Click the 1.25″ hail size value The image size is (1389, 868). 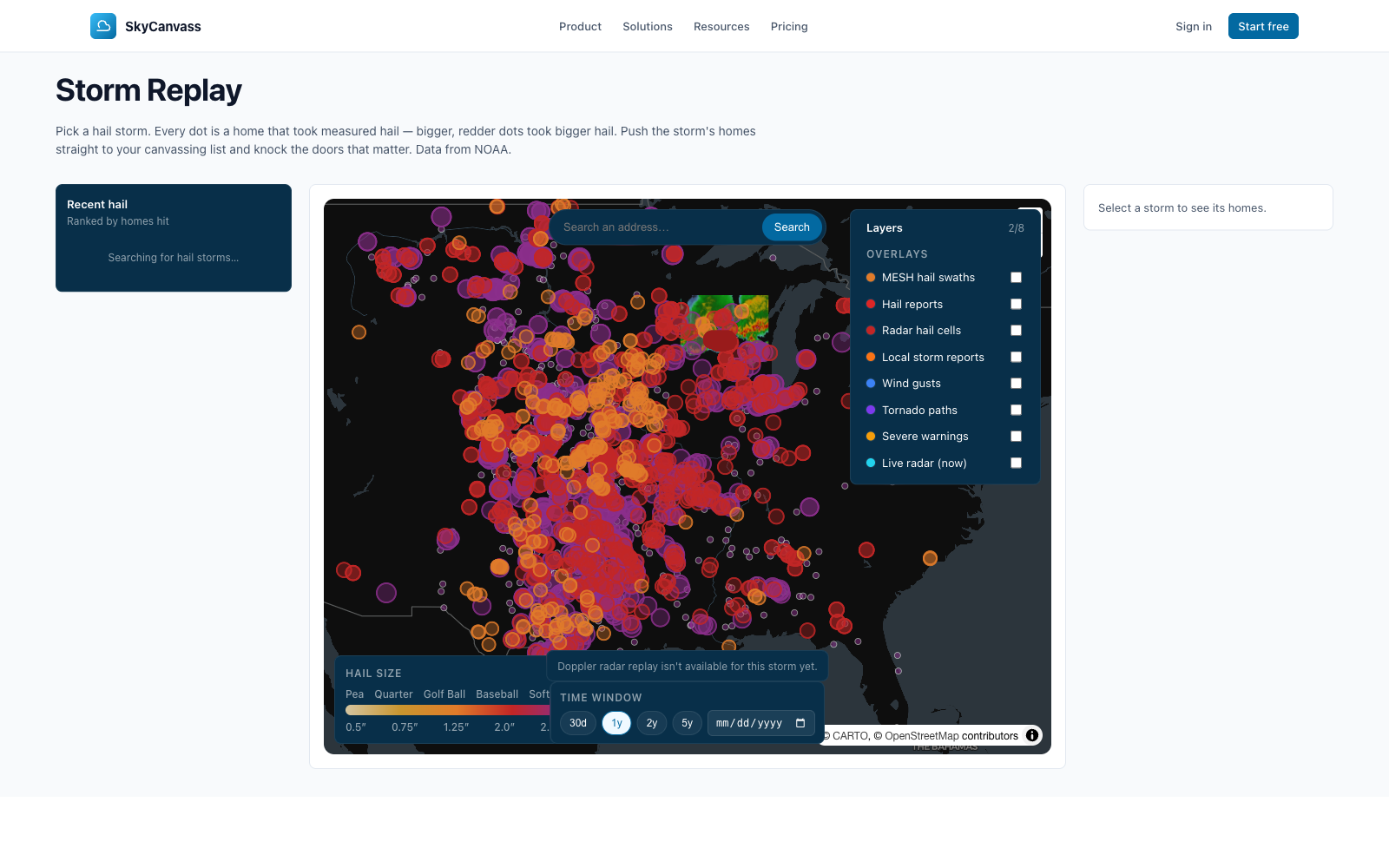[x=456, y=727]
